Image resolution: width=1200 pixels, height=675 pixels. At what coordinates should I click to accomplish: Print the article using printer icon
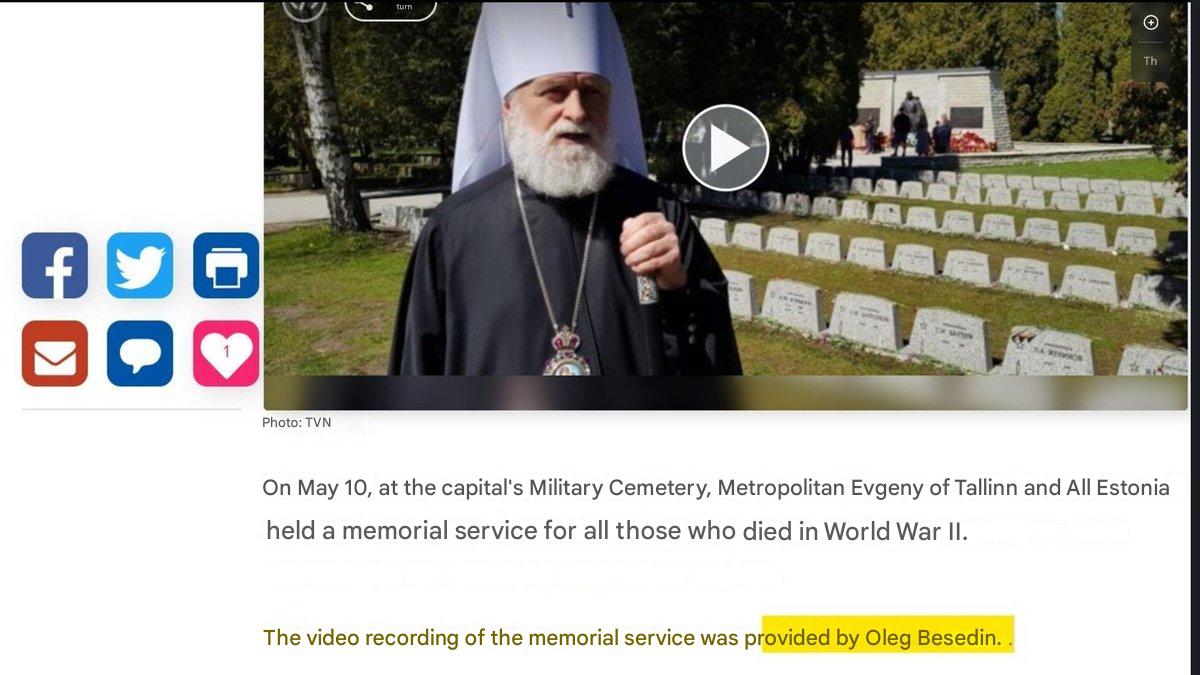pyautogui.click(x=226, y=266)
